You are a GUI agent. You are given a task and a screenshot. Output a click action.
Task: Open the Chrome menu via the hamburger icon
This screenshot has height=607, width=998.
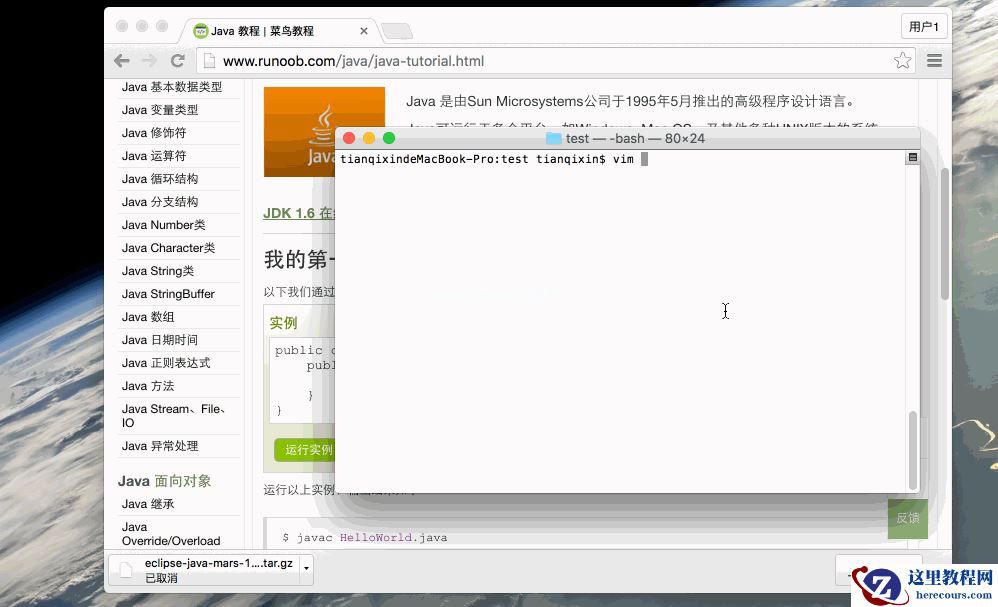coord(934,60)
